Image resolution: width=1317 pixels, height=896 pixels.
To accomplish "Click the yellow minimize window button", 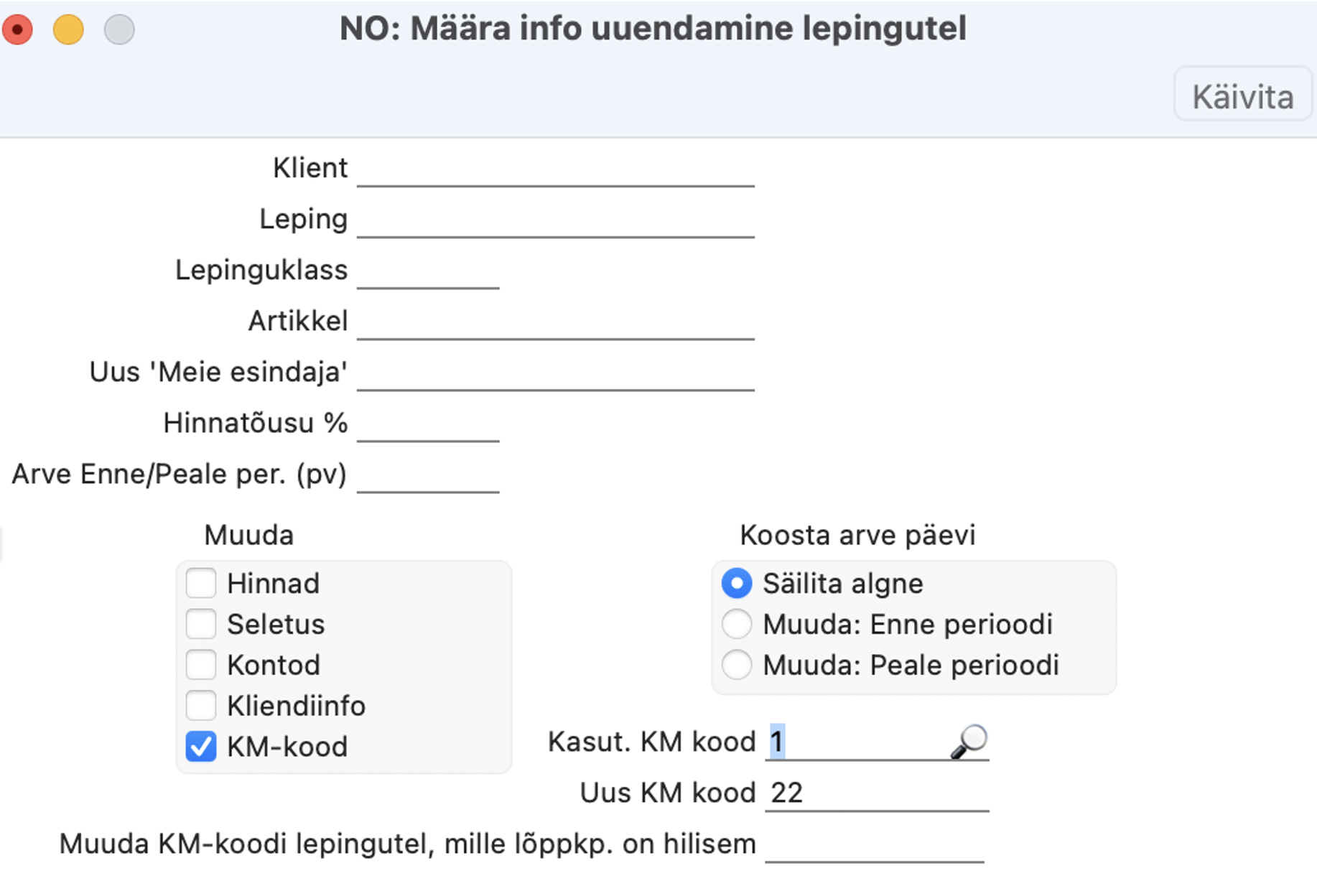I will point(68,30).
